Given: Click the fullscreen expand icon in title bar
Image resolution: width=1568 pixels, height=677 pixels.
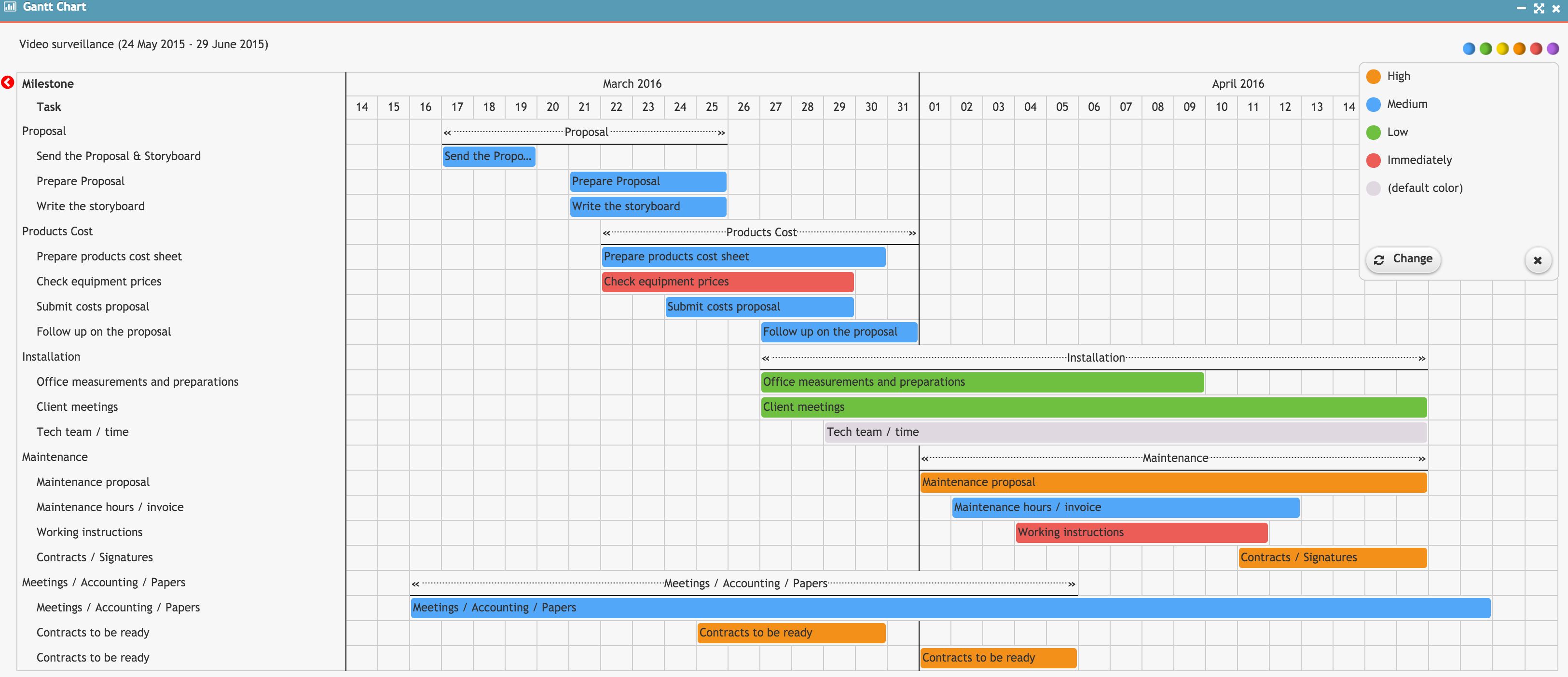Looking at the screenshot, I should [1539, 8].
